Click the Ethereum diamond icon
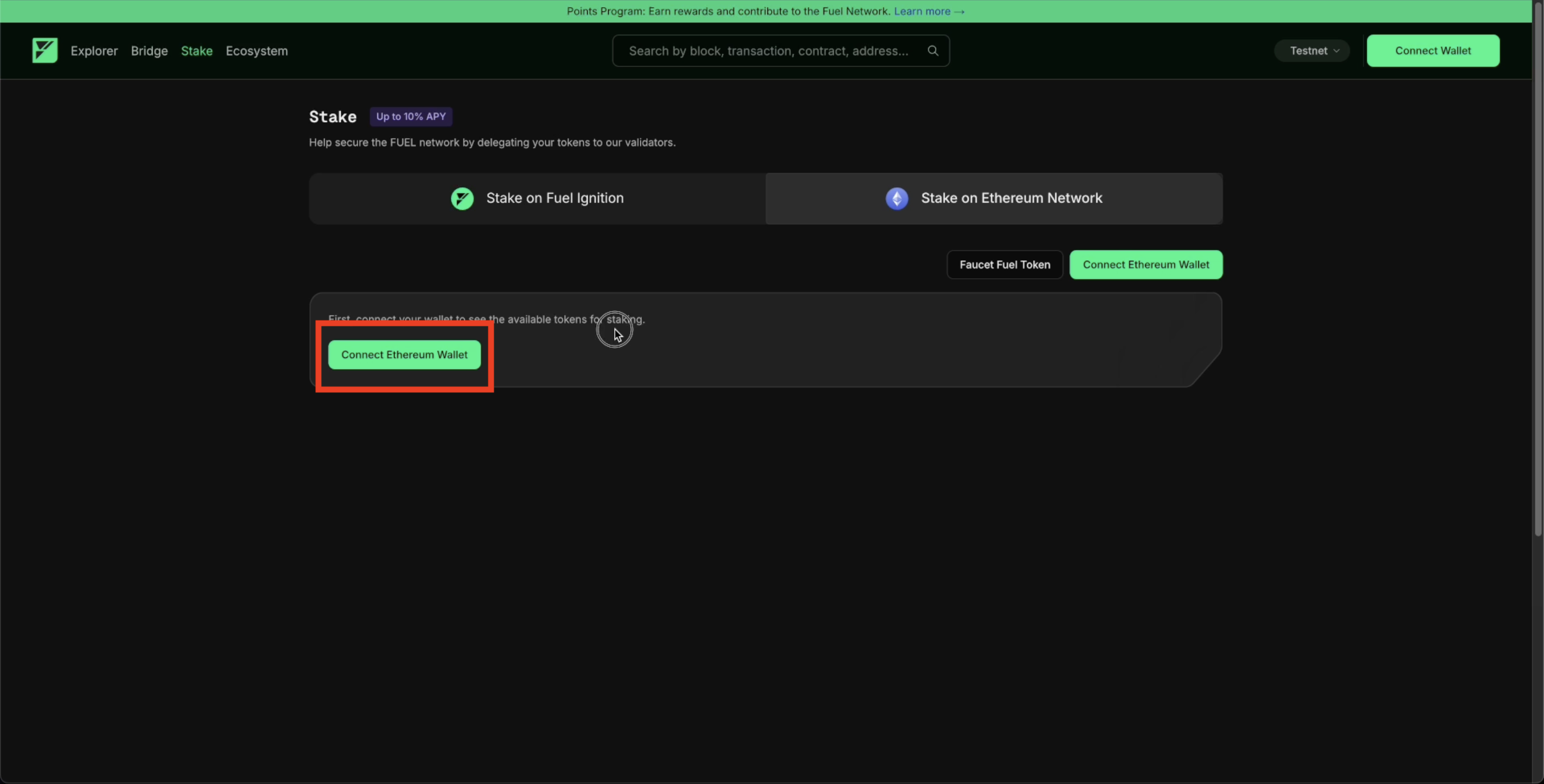This screenshot has height=784, width=1544. 897,199
